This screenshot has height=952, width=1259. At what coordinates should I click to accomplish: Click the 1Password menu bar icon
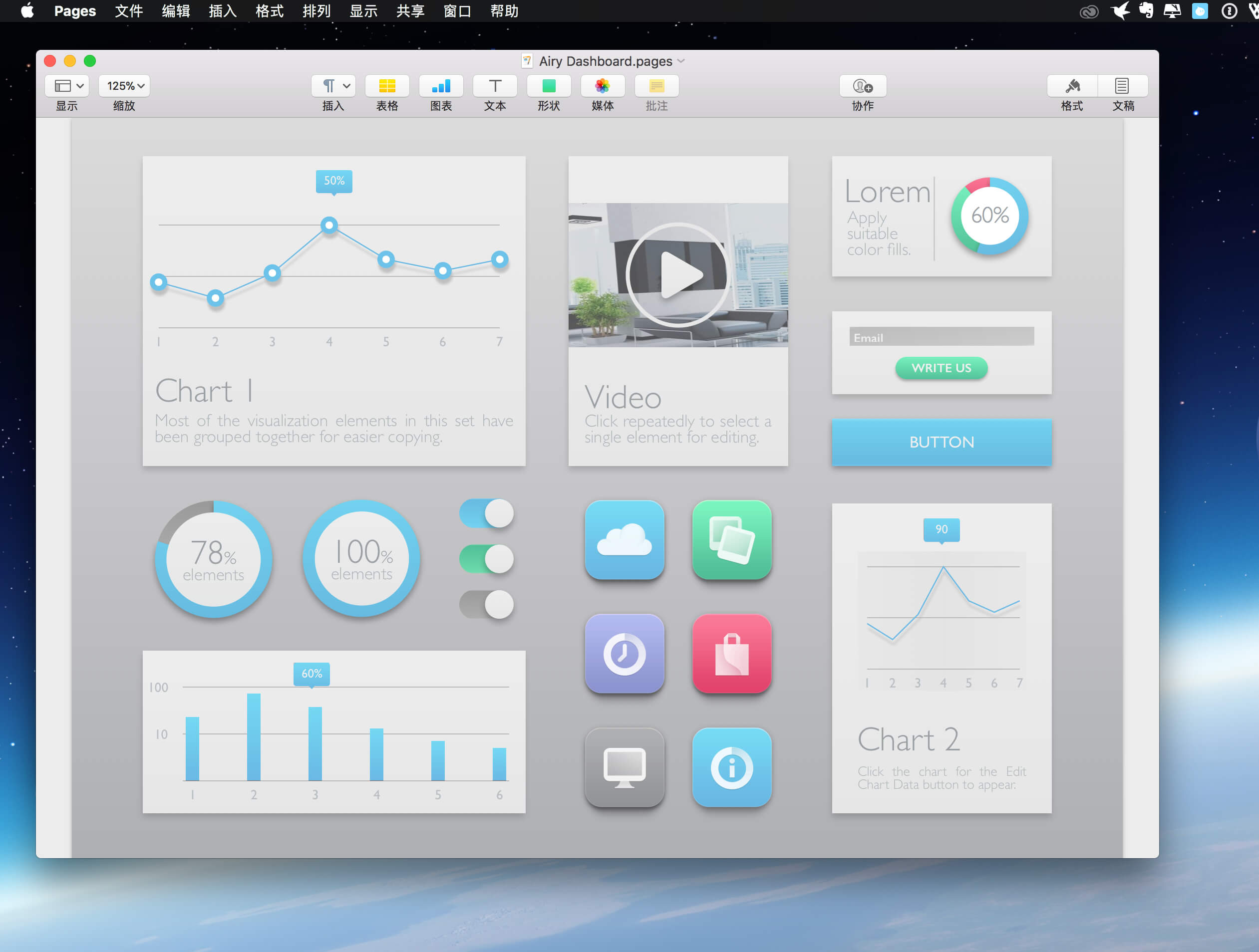(x=1230, y=11)
